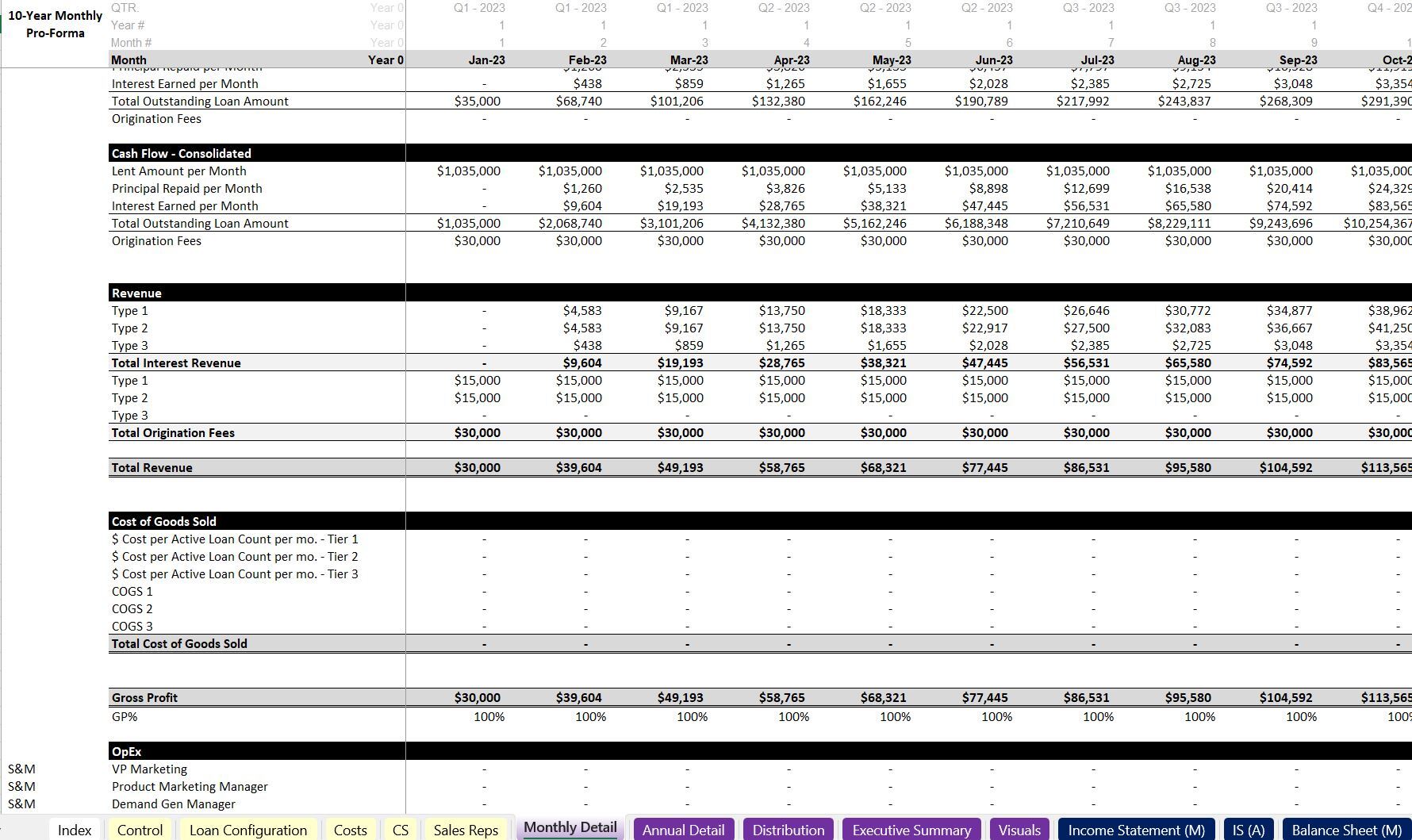Viewport: 1412px width, 840px height.
Task: Select the OpEx section header
Action: point(127,751)
